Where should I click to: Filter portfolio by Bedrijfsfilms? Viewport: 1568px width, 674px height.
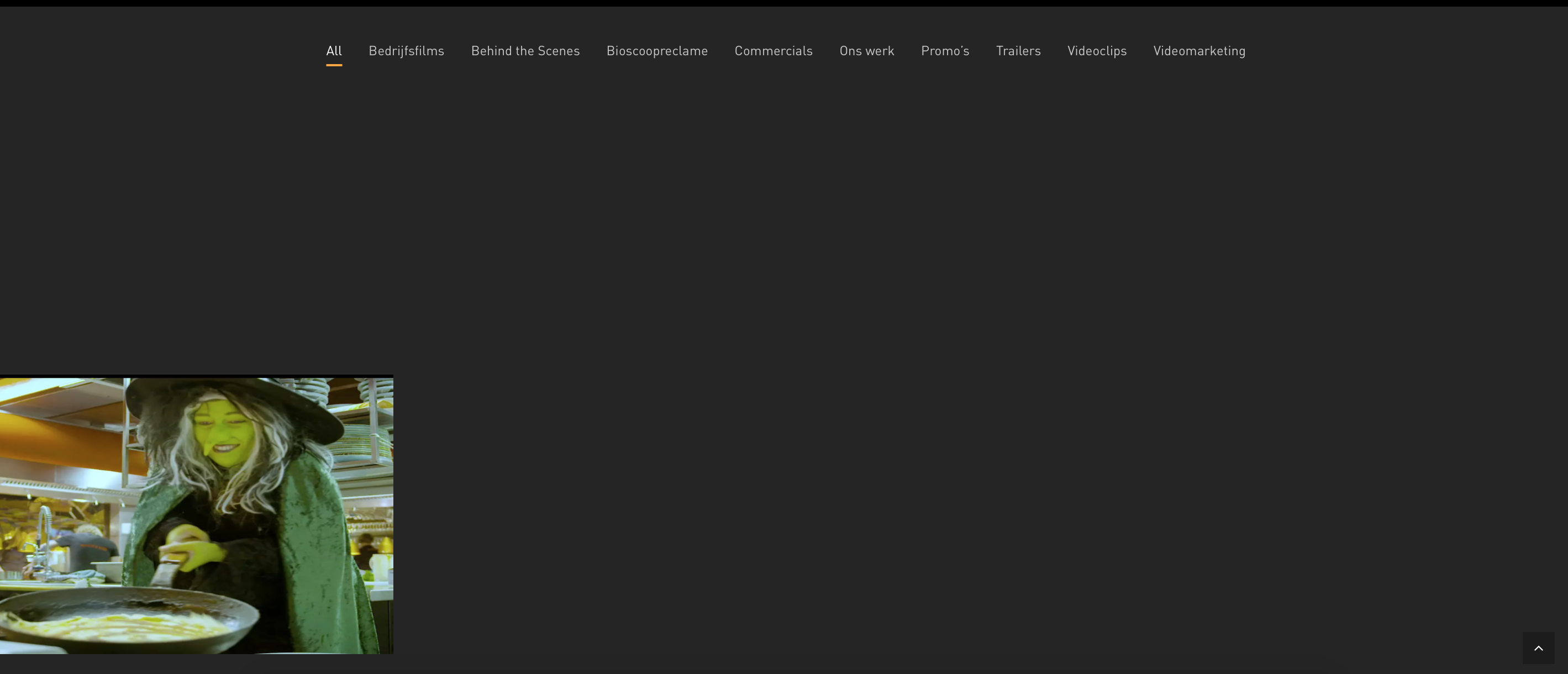[x=406, y=50]
